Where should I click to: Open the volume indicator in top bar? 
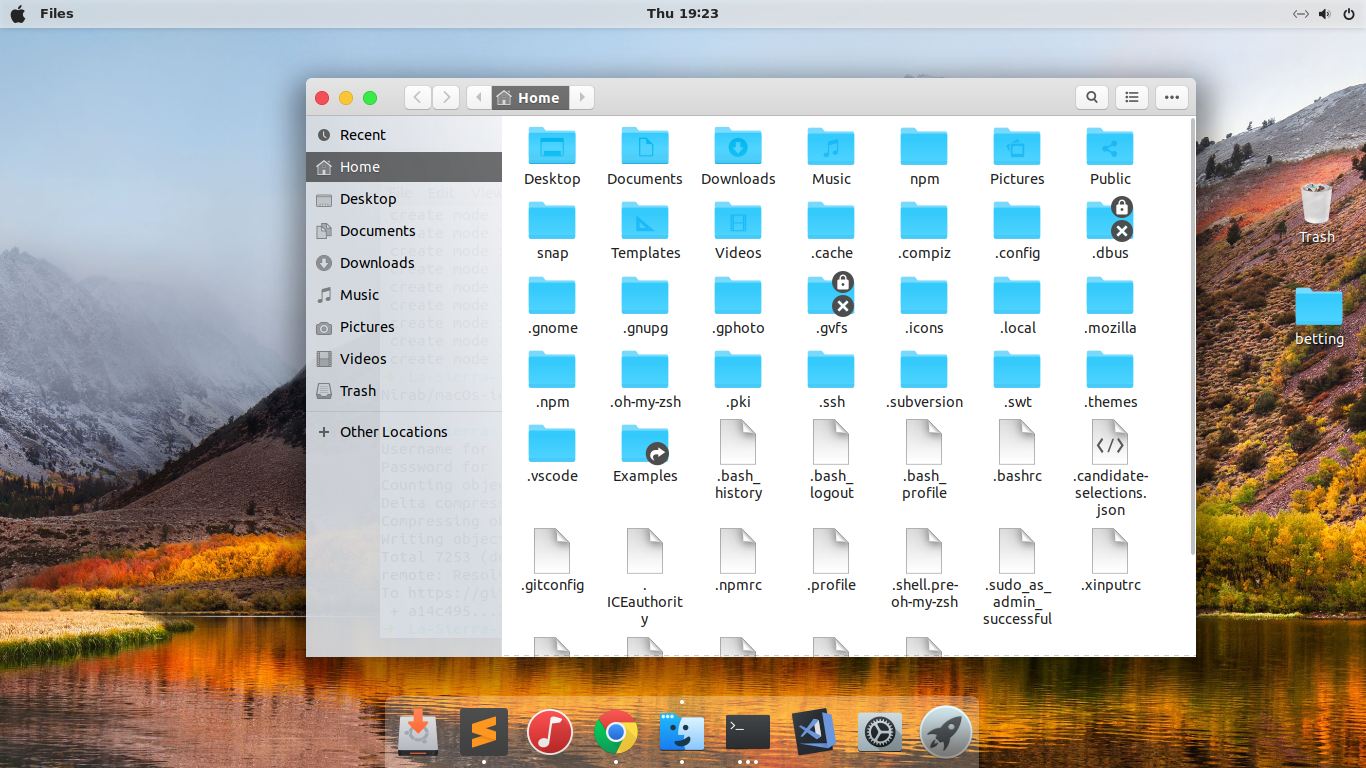(x=1325, y=14)
